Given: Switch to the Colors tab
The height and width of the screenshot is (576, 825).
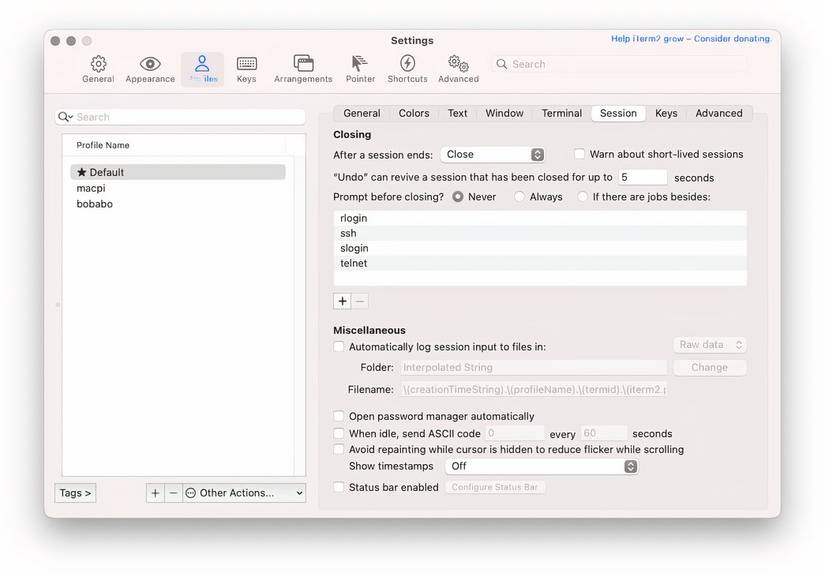Looking at the screenshot, I should [x=414, y=113].
